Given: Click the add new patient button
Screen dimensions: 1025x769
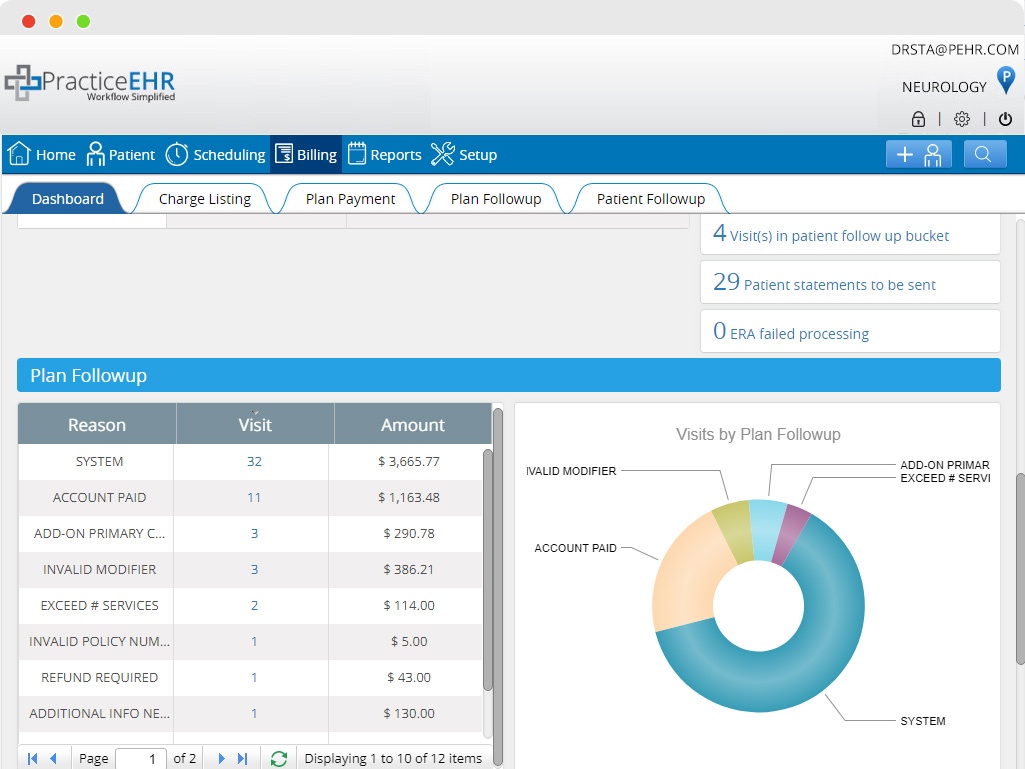Looking at the screenshot, I should tap(918, 154).
